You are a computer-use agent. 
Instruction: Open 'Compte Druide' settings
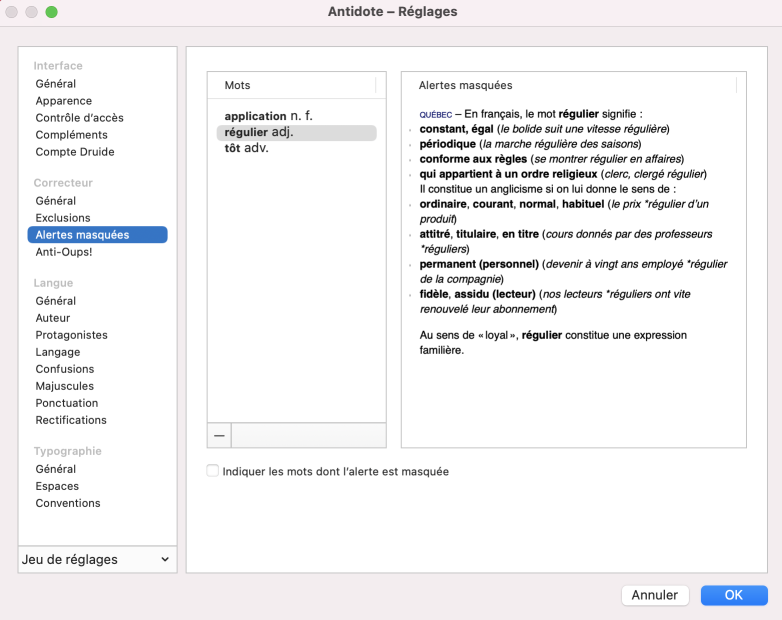pos(74,152)
